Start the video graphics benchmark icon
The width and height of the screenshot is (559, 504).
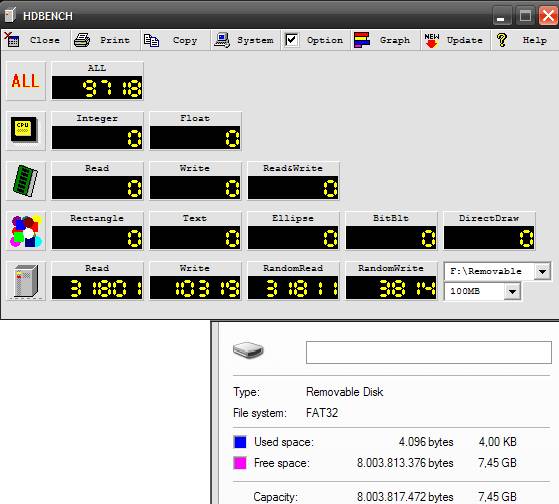[x=26, y=231]
